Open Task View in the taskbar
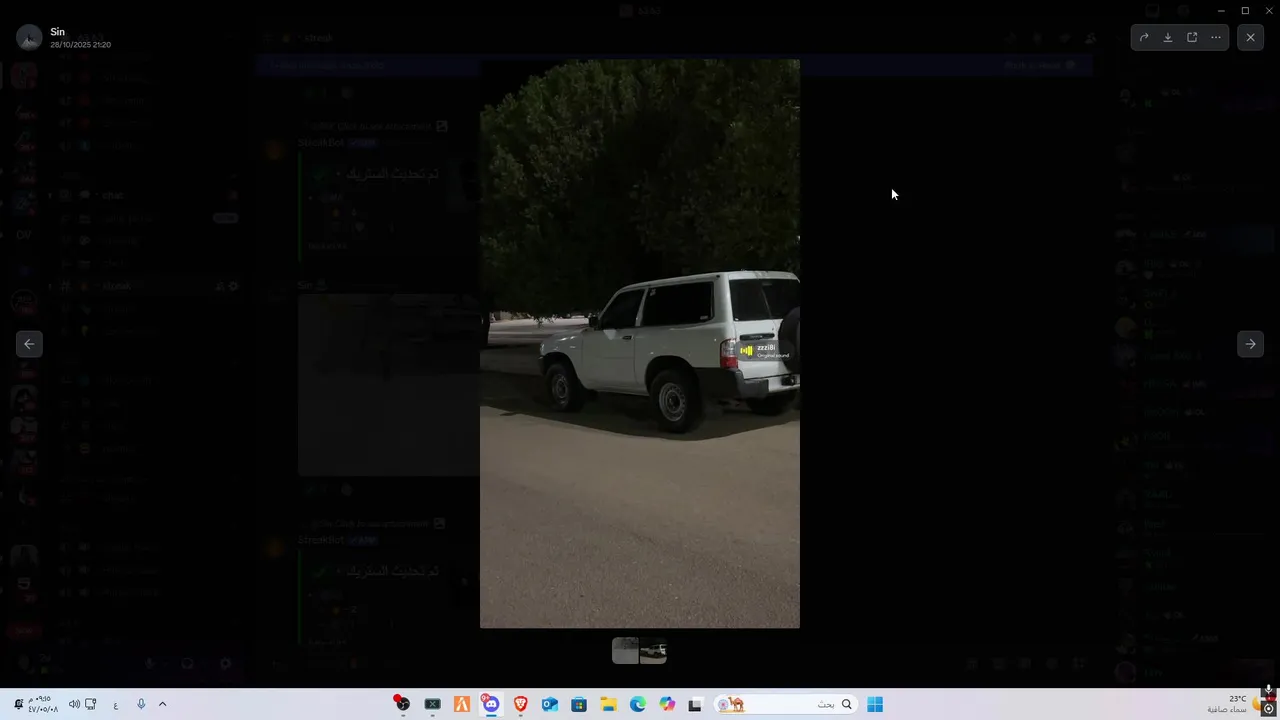 pos(695,704)
